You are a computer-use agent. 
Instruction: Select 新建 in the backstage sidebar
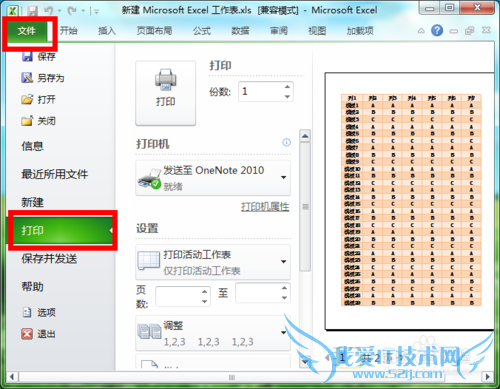32,202
